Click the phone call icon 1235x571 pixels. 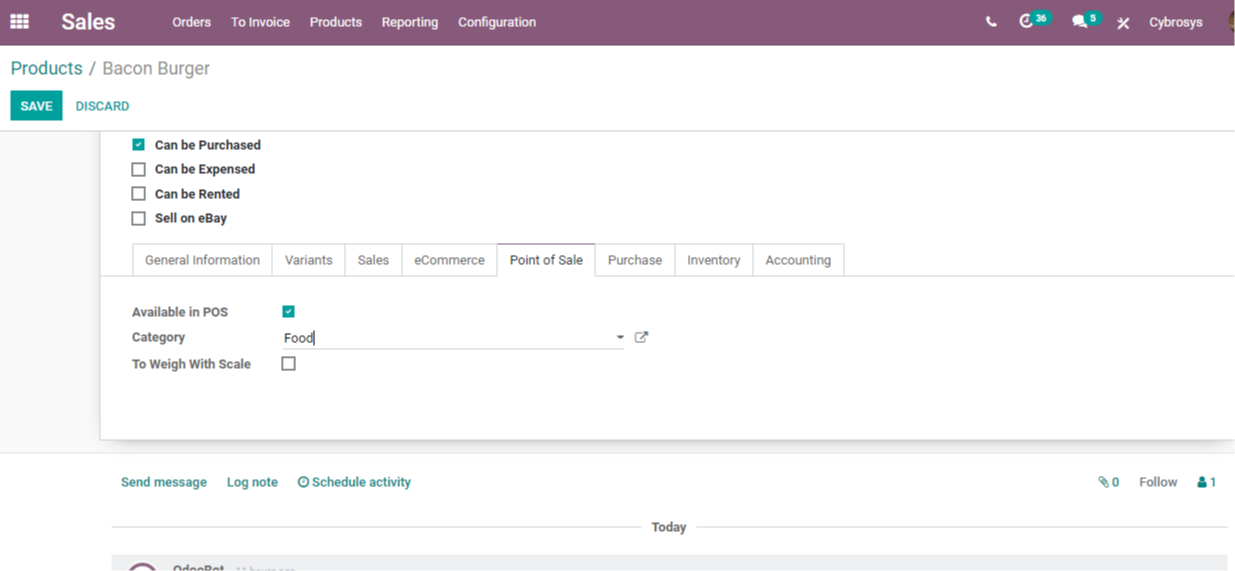pyautogui.click(x=991, y=22)
